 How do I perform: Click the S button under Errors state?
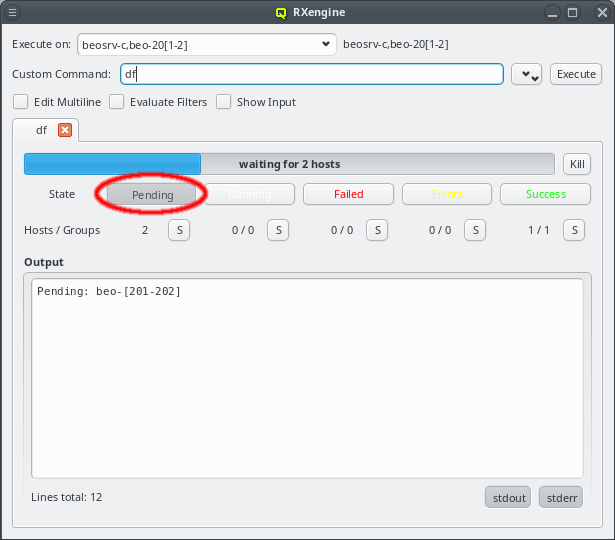tap(475, 230)
